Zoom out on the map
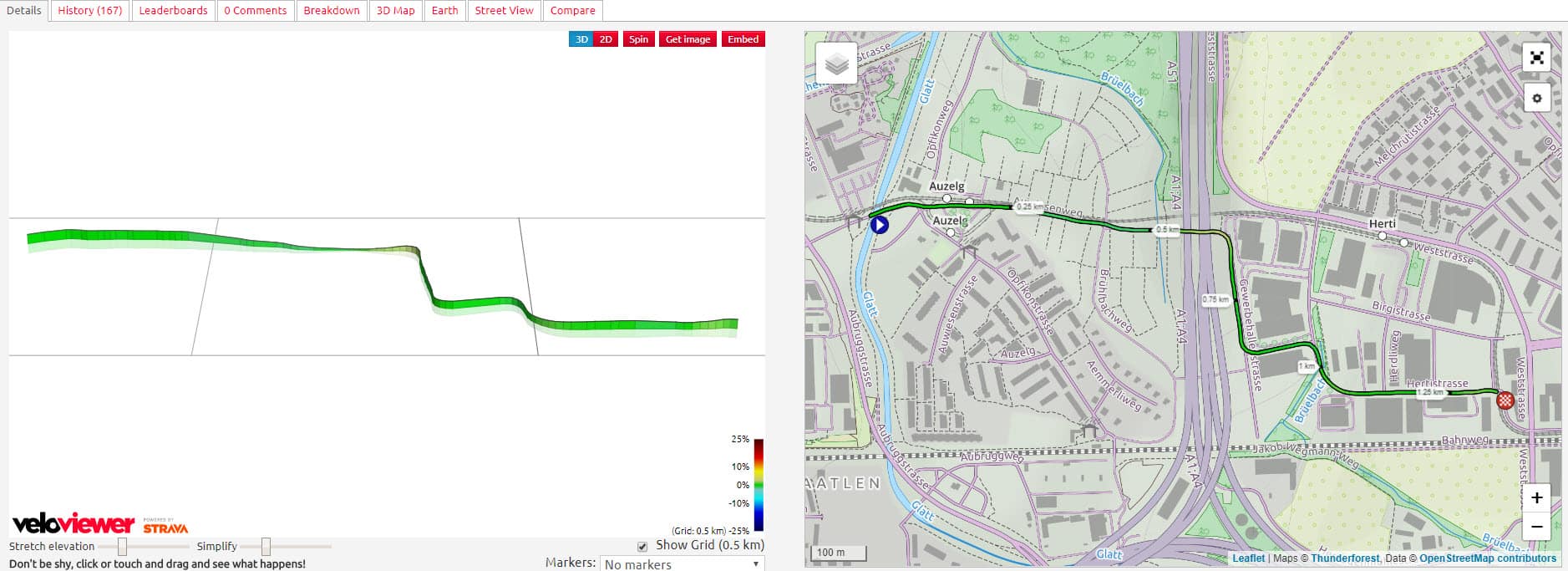Screen dimensions: 1568x571 click(1536, 527)
